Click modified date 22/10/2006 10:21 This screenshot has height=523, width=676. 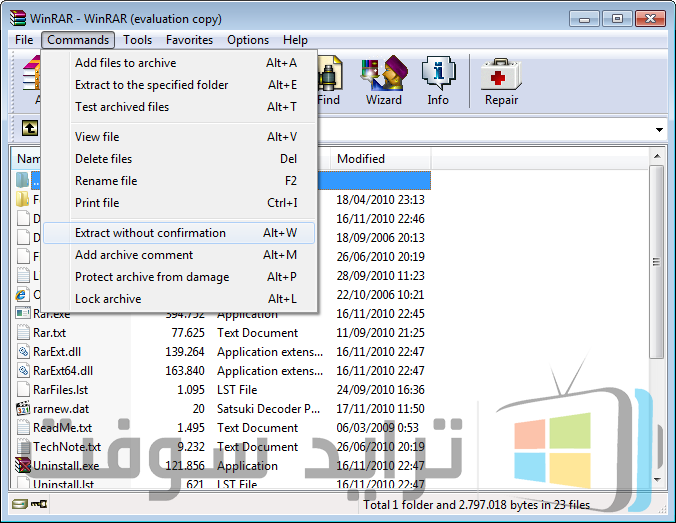(x=380, y=294)
